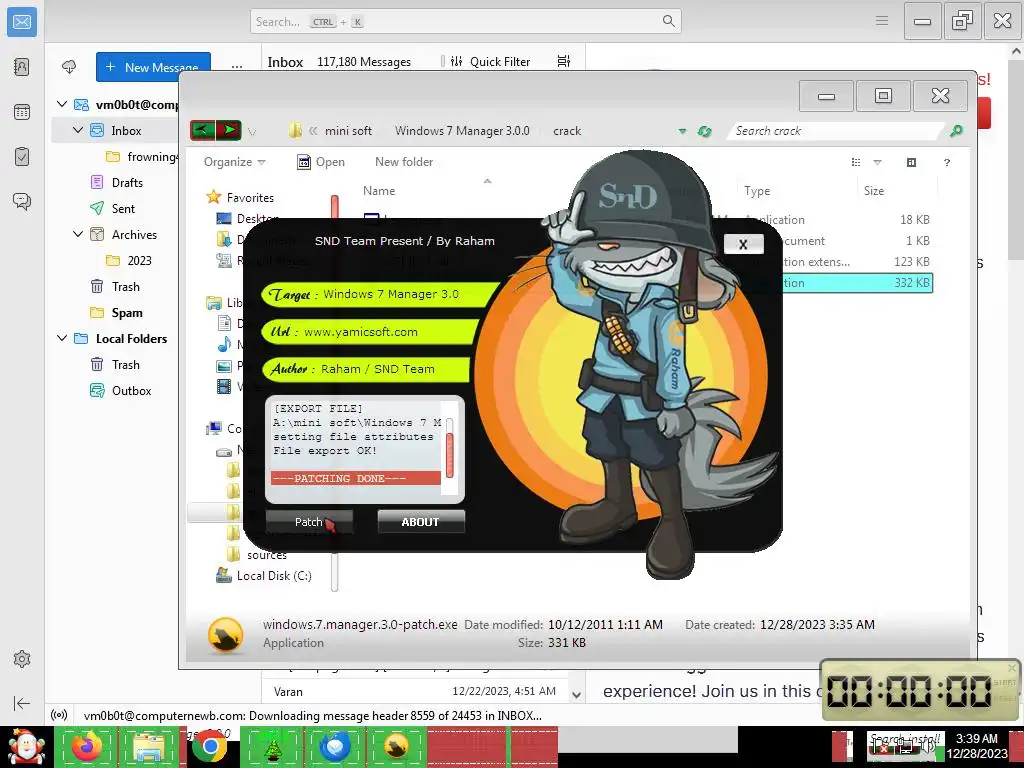Select the Spam folder

point(127,313)
